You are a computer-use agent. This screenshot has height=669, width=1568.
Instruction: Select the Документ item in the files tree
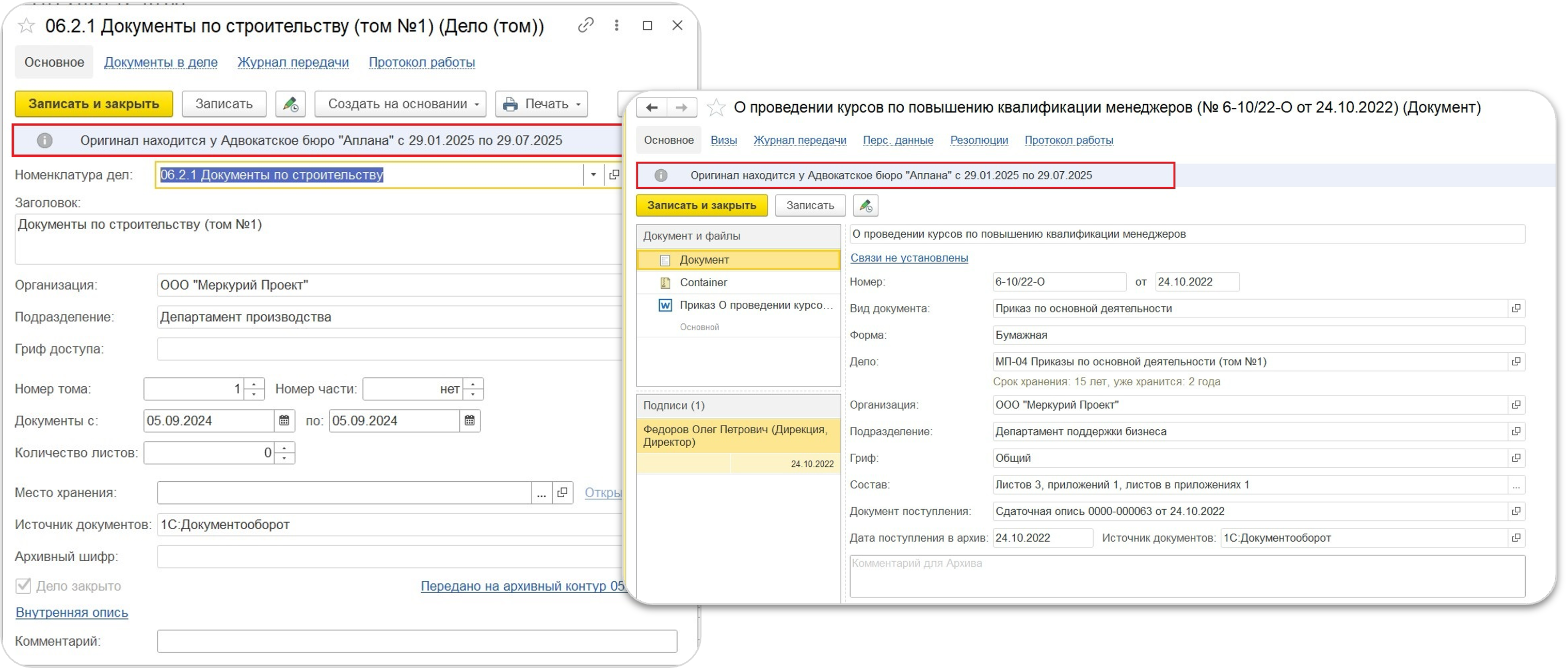click(739, 260)
